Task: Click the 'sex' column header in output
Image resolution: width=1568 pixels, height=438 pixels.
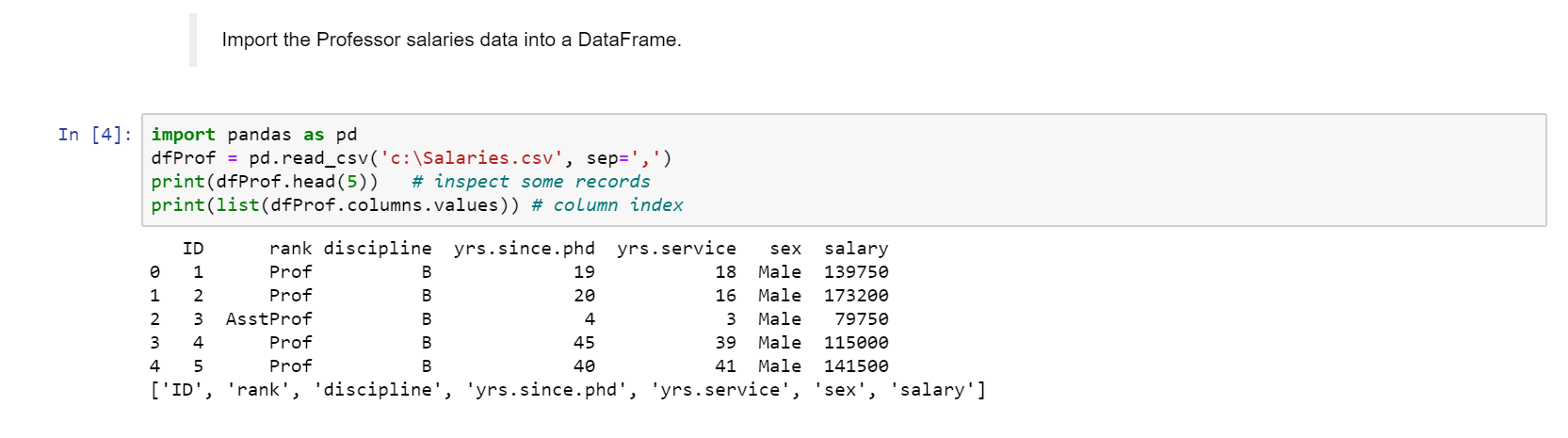Action: (x=785, y=249)
